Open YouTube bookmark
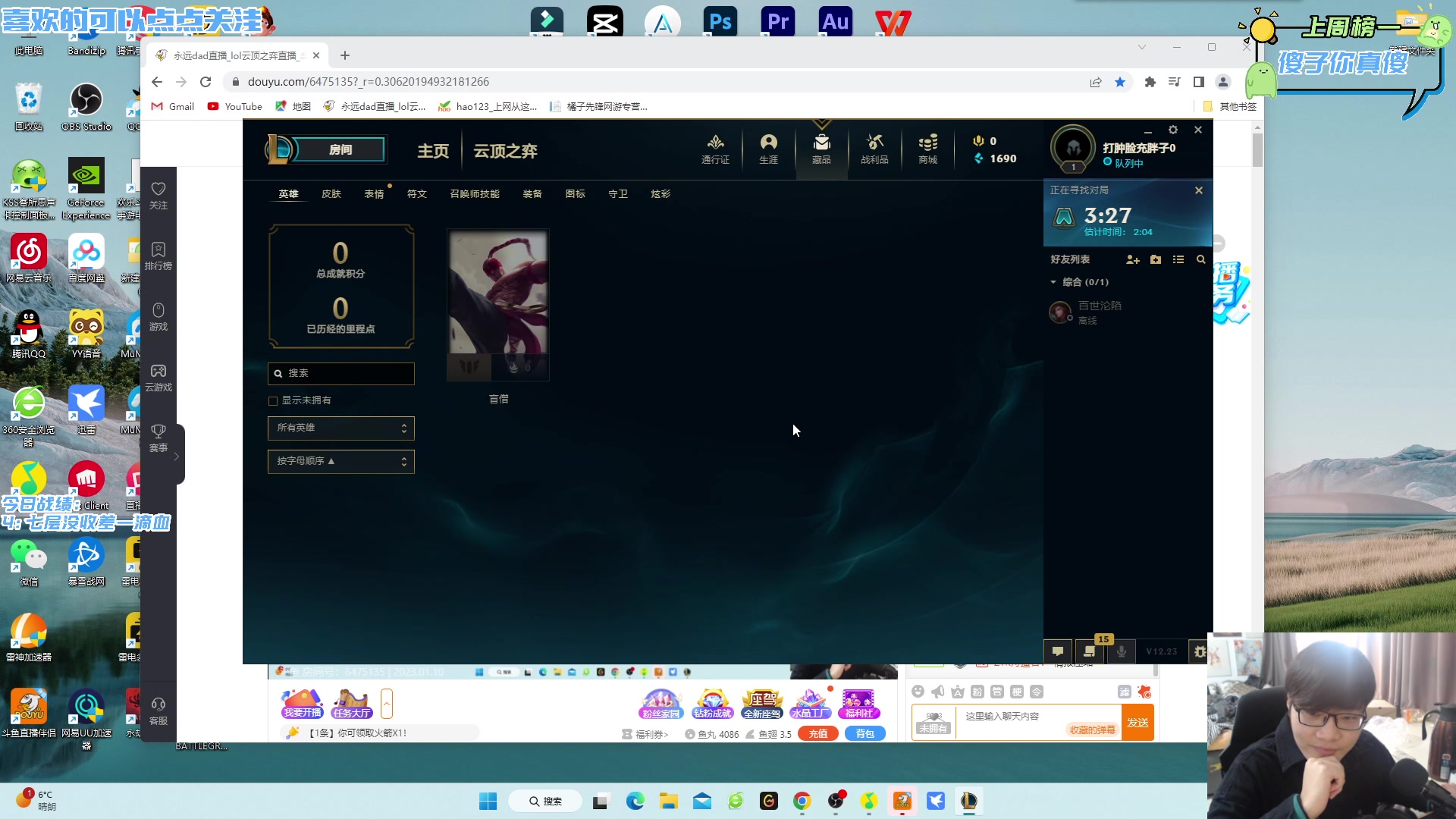This screenshot has height=819, width=1456. tap(234, 107)
